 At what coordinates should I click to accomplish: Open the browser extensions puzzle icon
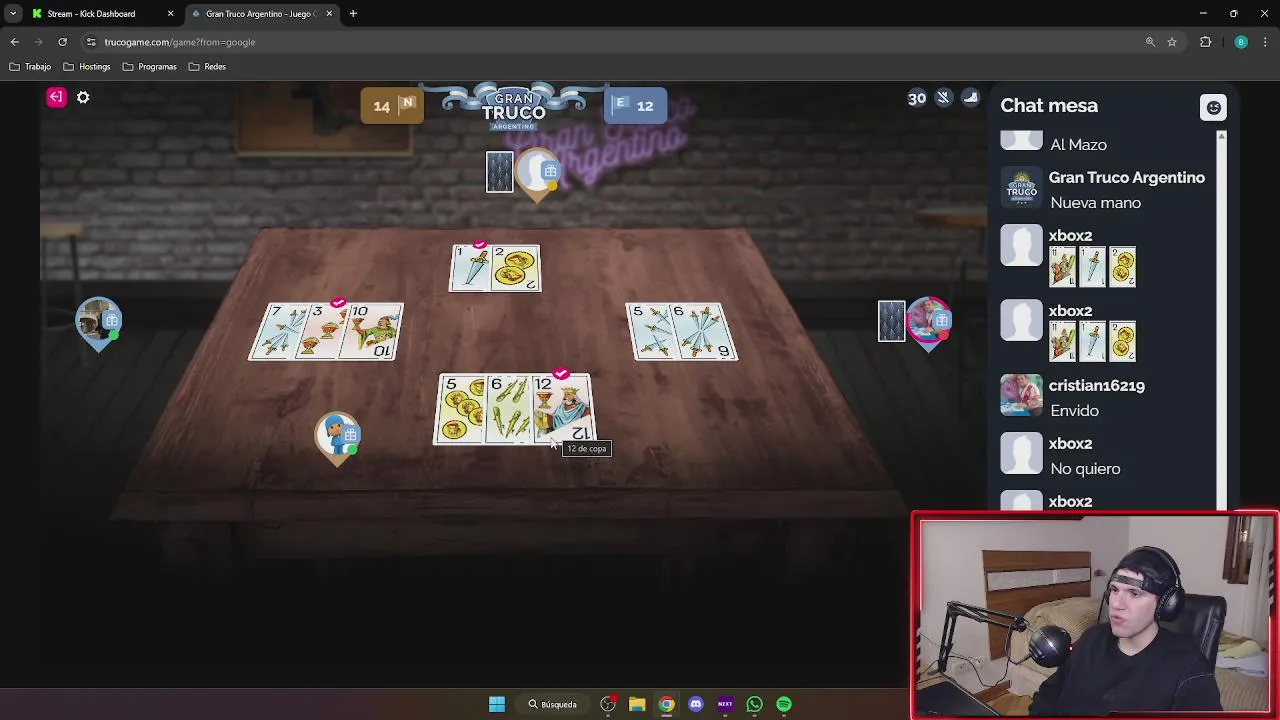[1205, 42]
